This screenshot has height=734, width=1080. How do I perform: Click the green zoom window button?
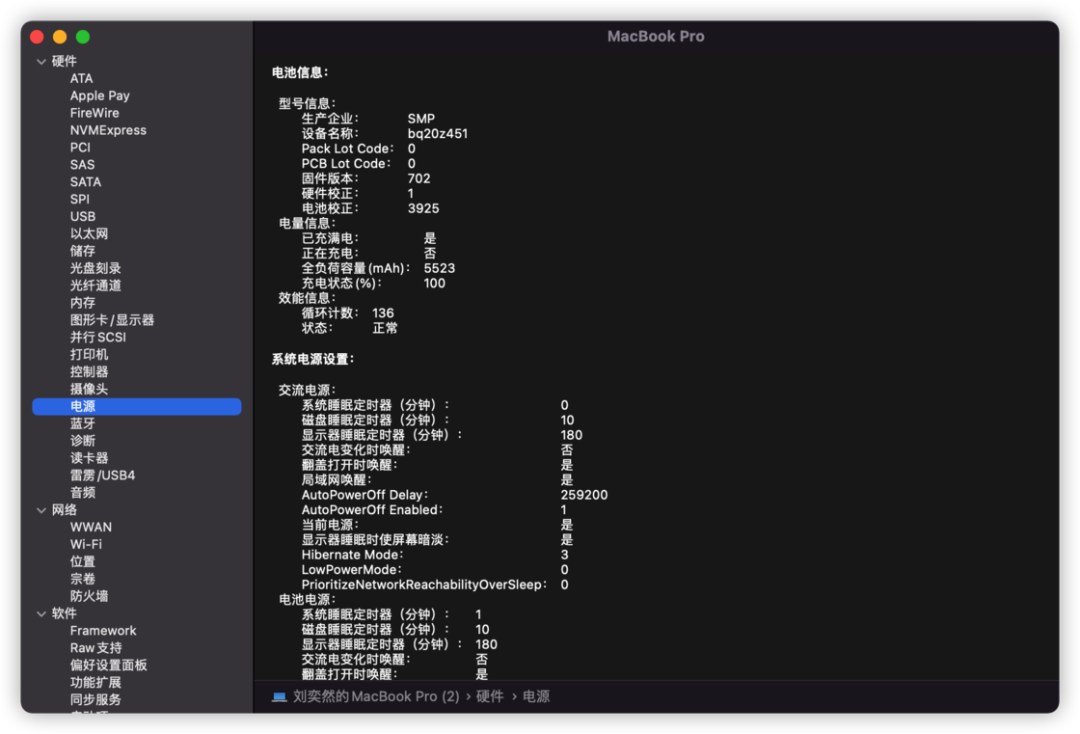tap(83, 36)
